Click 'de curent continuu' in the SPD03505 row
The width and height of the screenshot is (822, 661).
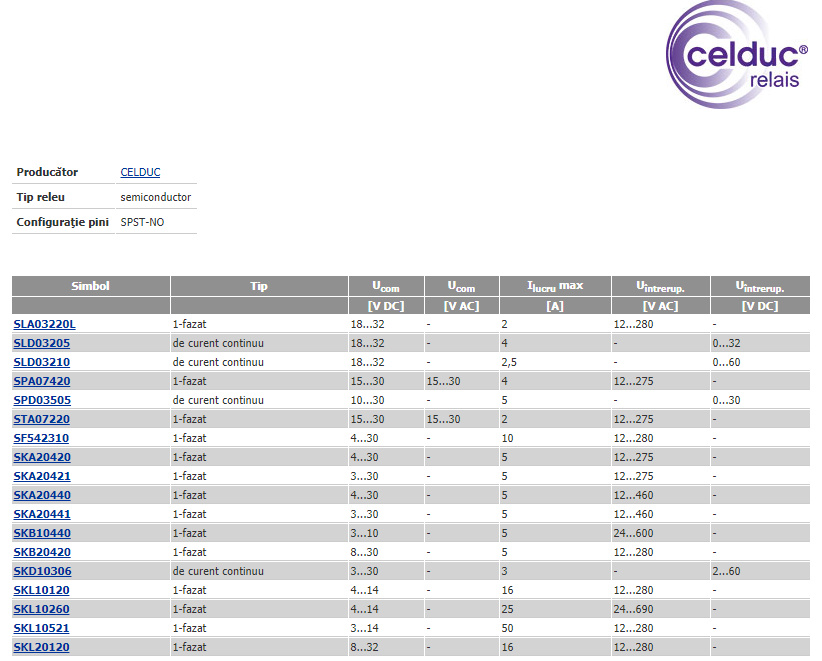[x=218, y=400]
